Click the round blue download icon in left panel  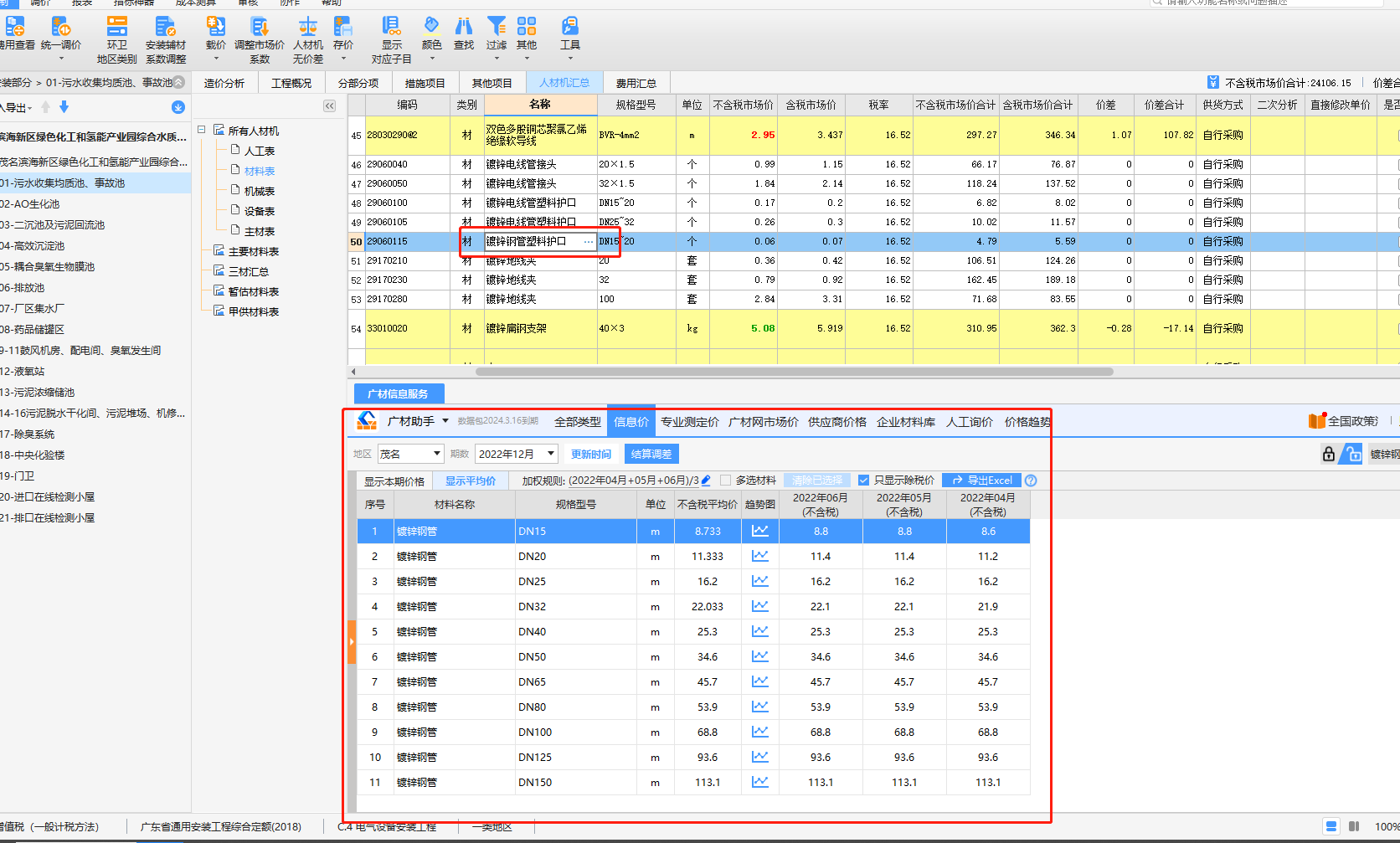pos(178,107)
